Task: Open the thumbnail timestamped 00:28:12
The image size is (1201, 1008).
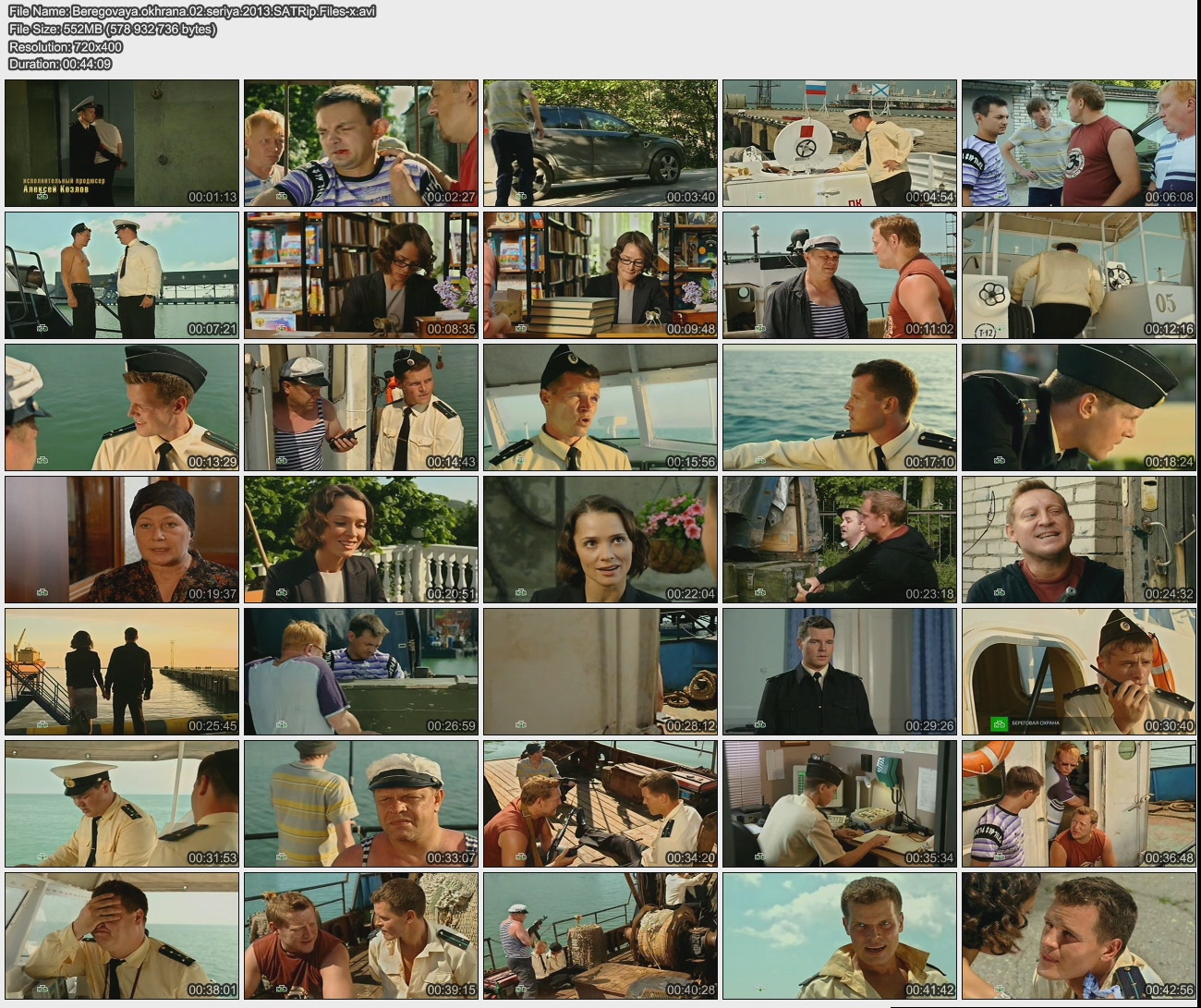Action: [600, 672]
